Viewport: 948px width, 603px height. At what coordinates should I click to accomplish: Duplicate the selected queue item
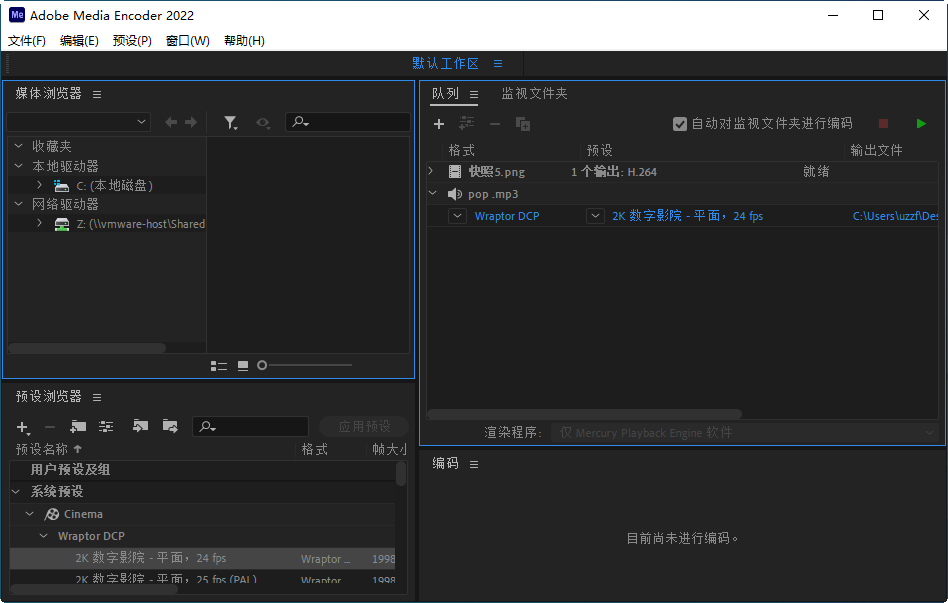tap(522, 124)
